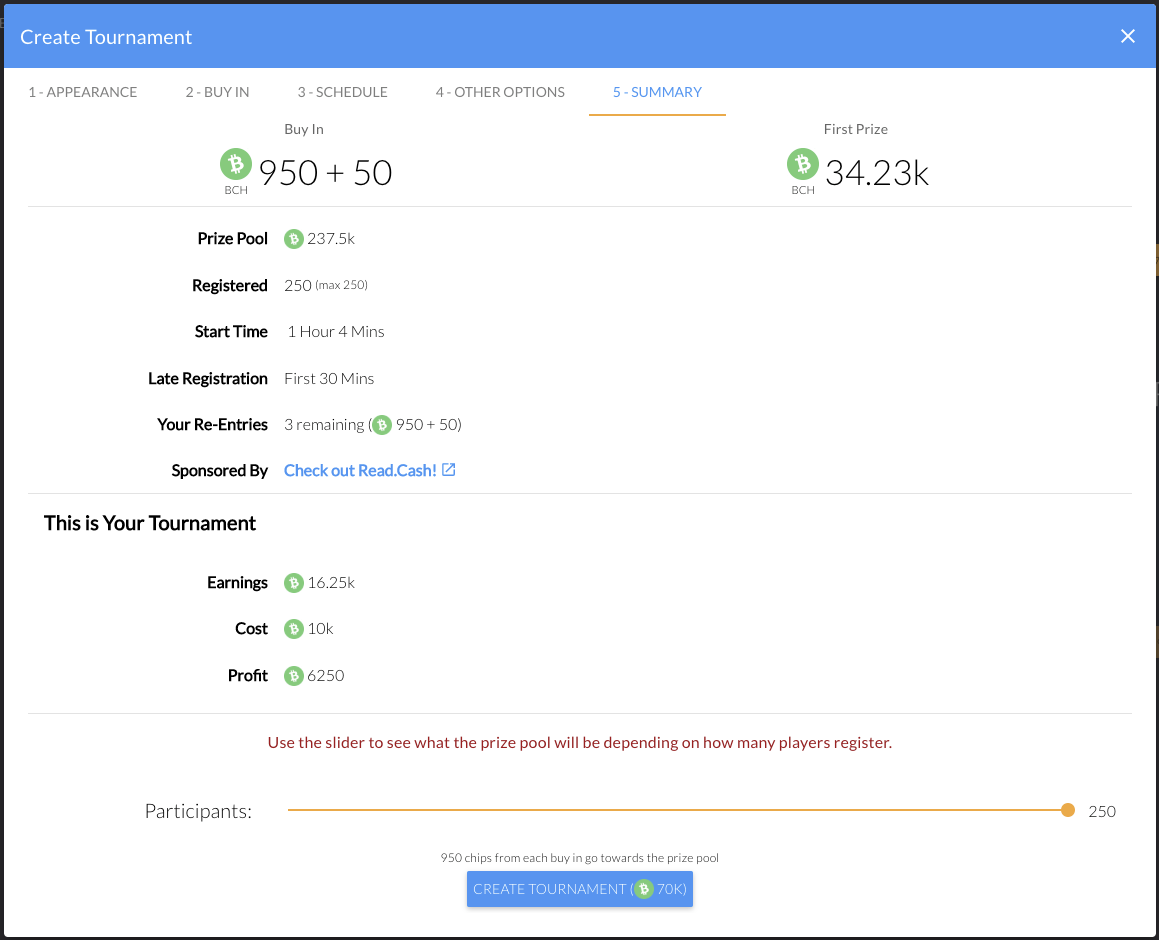1159x940 pixels.
Task: Click the 237.5k Prize Pool value
Action: 330,239
